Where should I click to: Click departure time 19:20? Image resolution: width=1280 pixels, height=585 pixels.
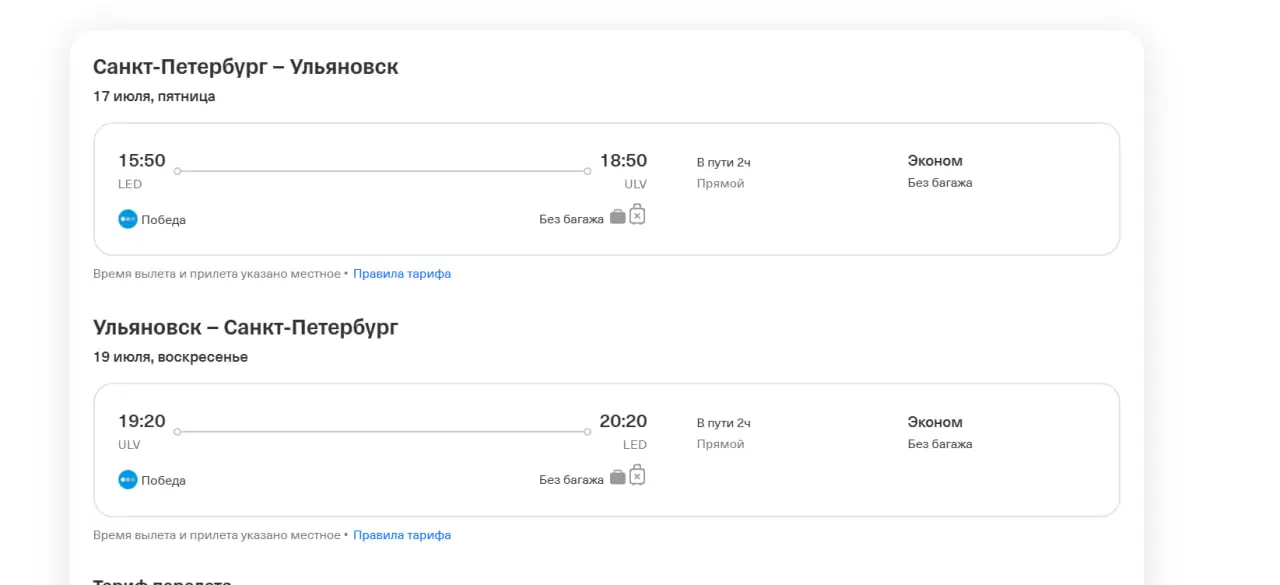(142, 422)
